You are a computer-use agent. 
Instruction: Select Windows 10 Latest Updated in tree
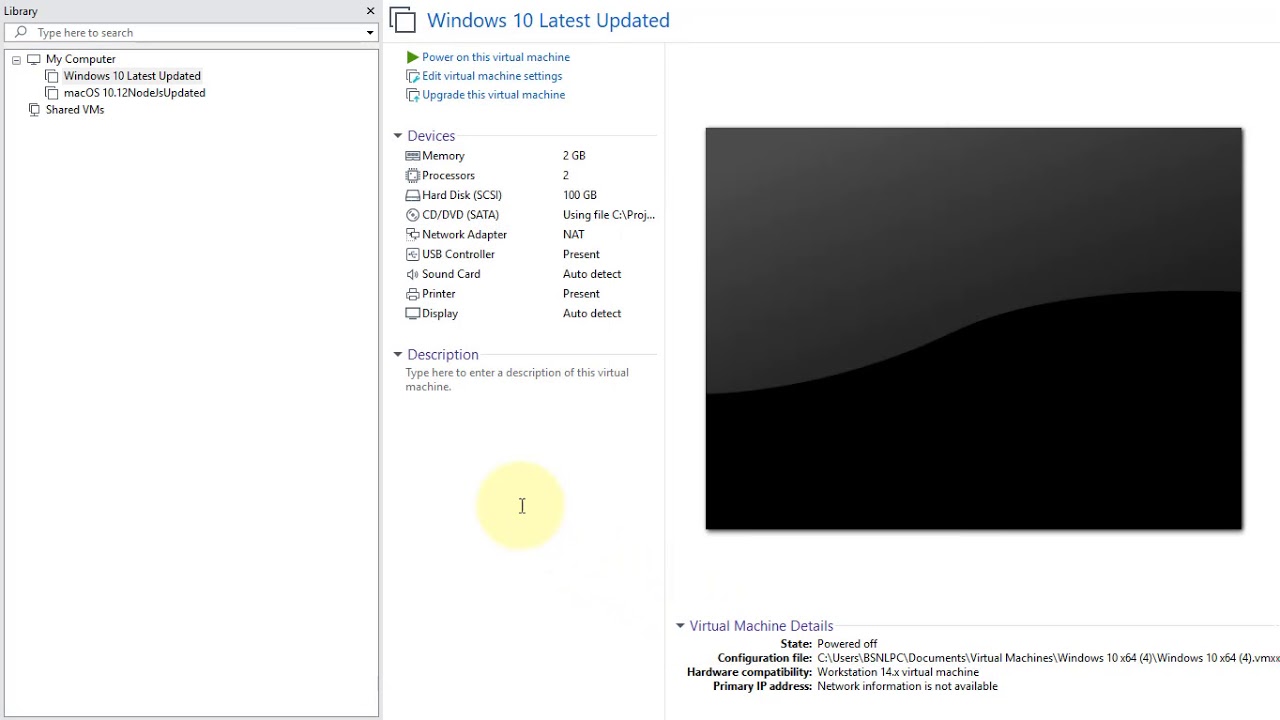point(132,76)
